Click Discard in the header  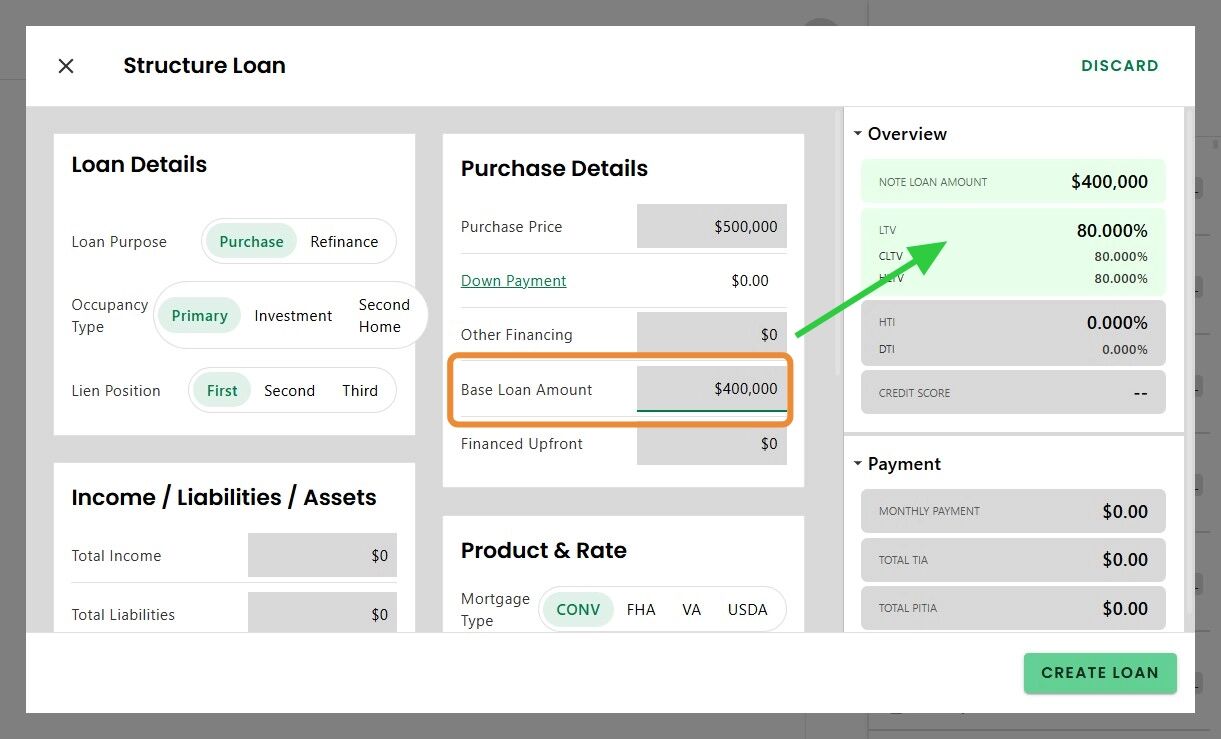[1120, 66]
